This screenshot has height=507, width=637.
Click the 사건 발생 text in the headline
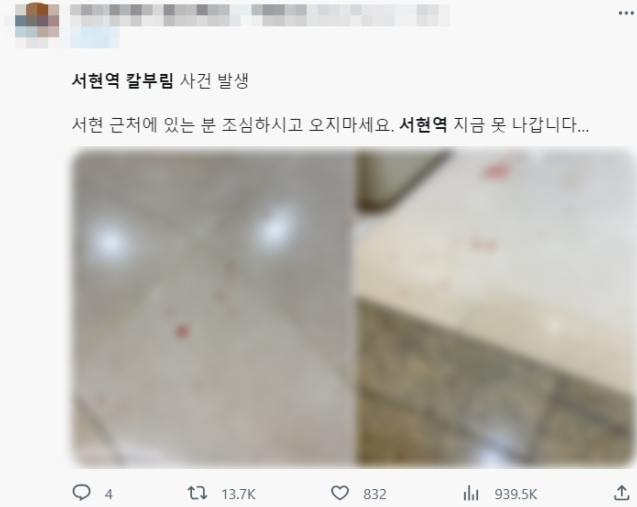(214, 81)
